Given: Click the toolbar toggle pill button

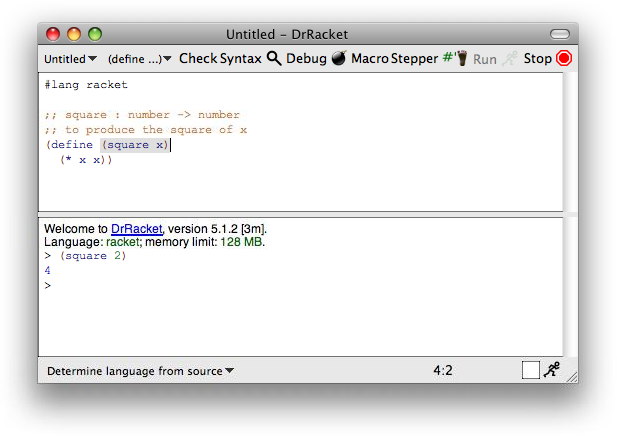Looking at the screenshot, I should coord(559,34).
